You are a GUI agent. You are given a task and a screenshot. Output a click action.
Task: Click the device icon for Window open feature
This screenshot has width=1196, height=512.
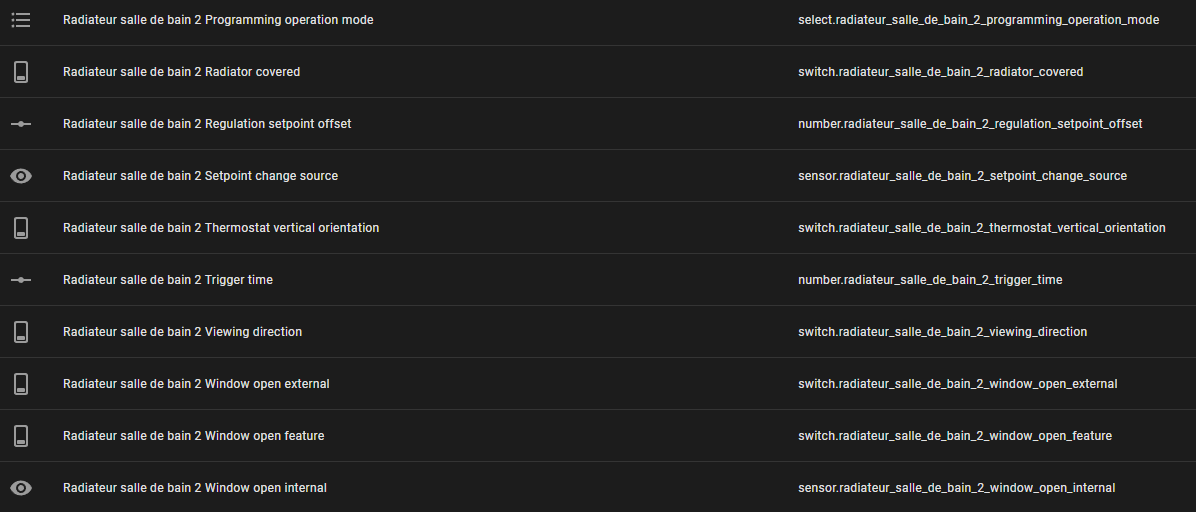coord(21,436)
